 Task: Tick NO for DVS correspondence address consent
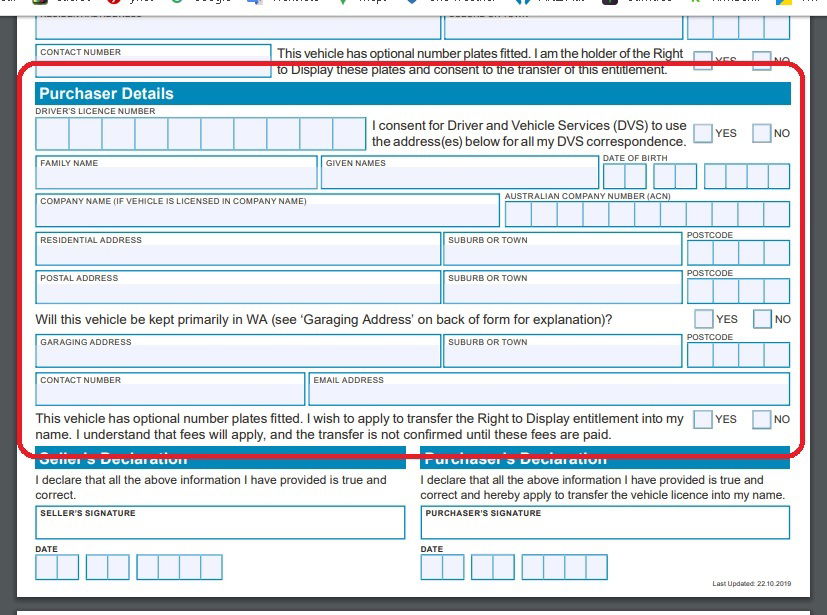tap(762, 133)
